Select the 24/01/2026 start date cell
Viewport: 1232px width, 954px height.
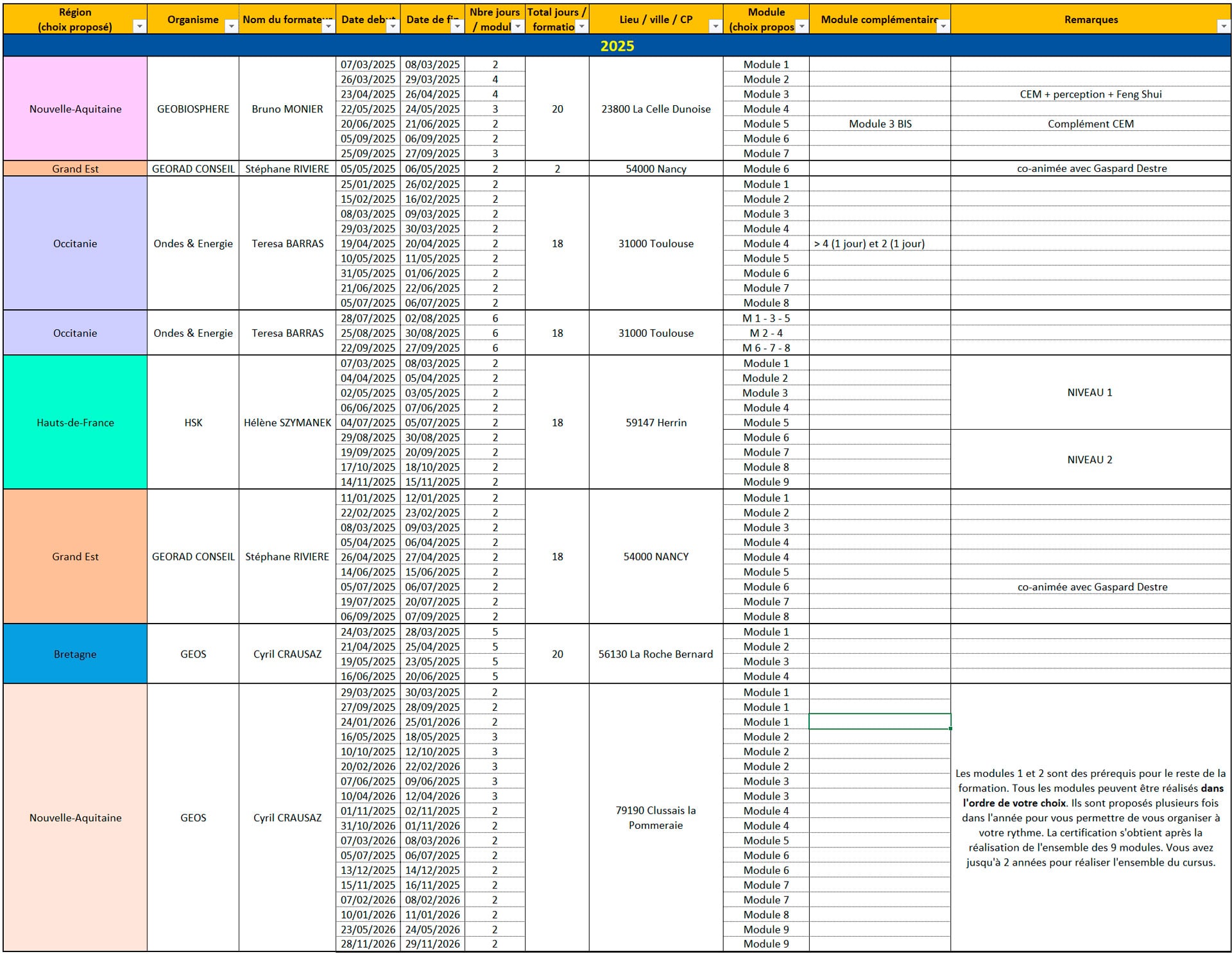click(368, 722)
